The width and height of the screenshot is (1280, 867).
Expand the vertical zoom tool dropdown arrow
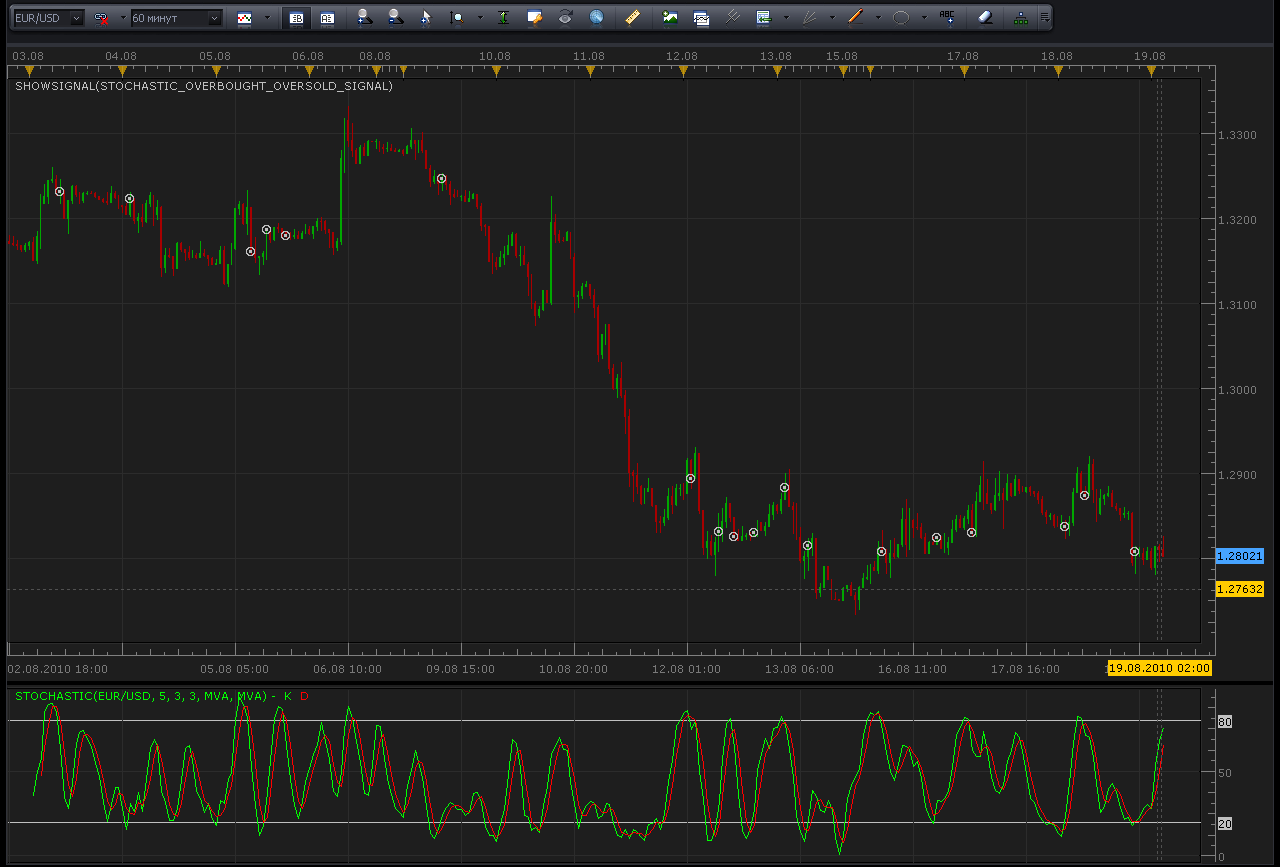[x=480, y=18]
